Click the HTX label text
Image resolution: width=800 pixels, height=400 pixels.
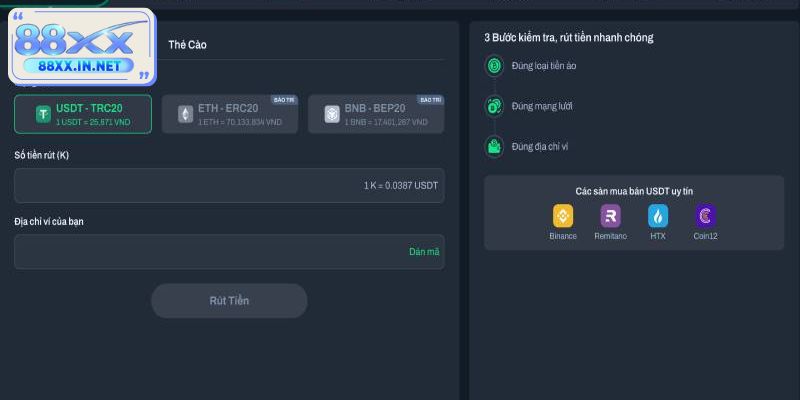coord(658,236)
